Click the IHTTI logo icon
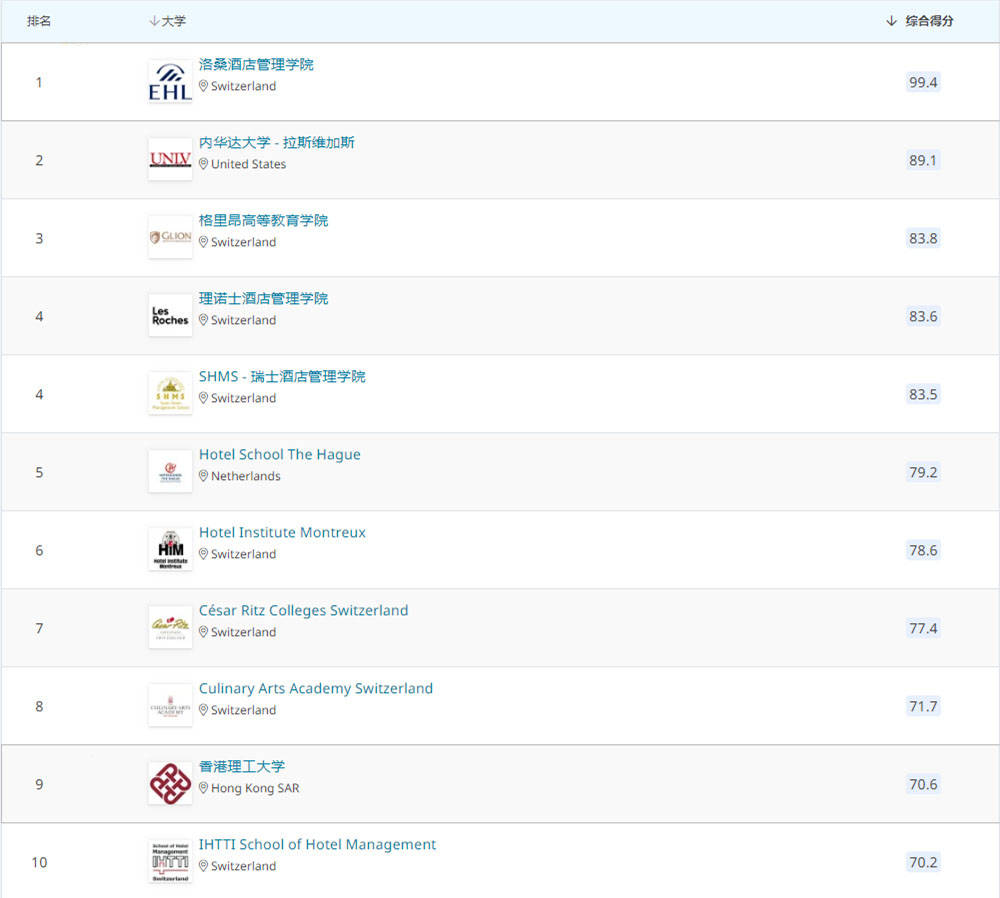Viewport: 1000px width, 898px height. pos(170,862)
